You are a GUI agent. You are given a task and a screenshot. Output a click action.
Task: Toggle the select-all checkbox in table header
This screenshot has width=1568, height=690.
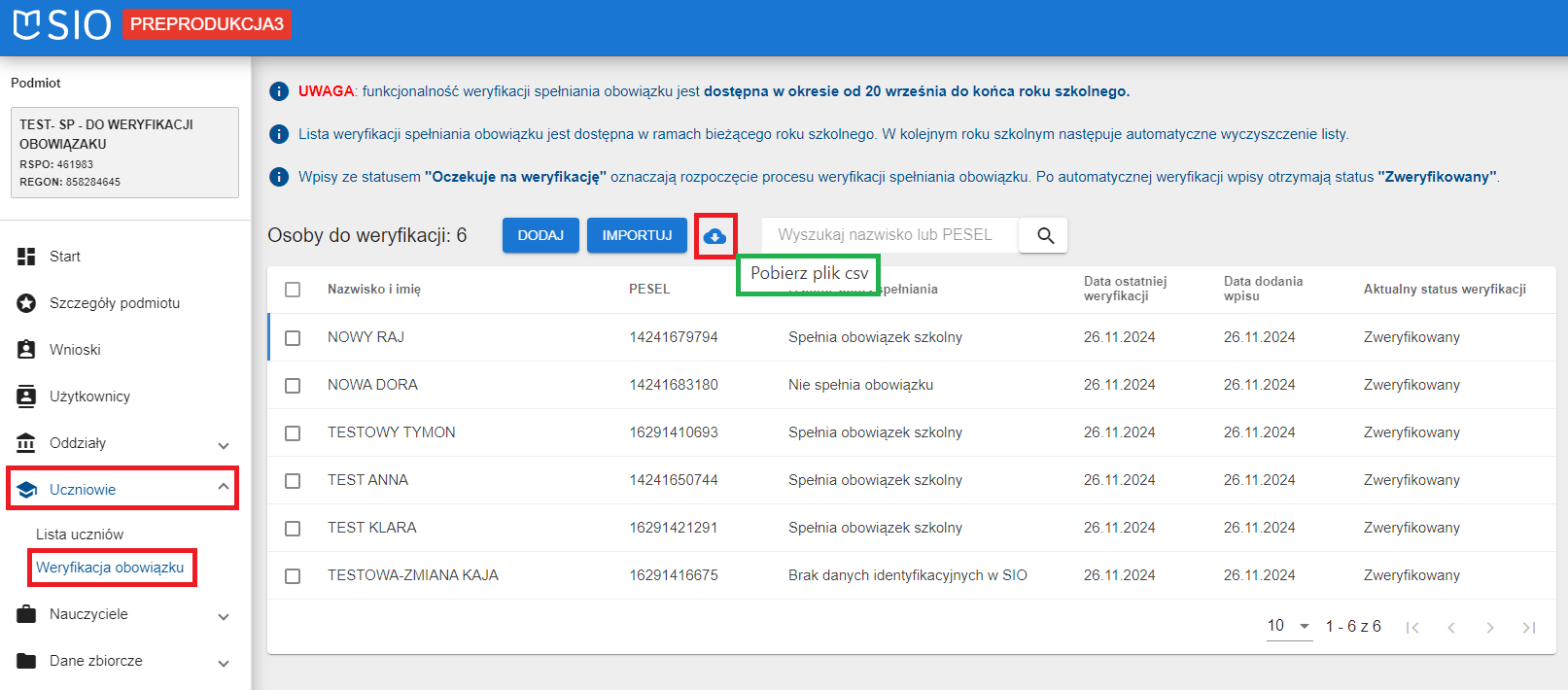pos(293,290)
